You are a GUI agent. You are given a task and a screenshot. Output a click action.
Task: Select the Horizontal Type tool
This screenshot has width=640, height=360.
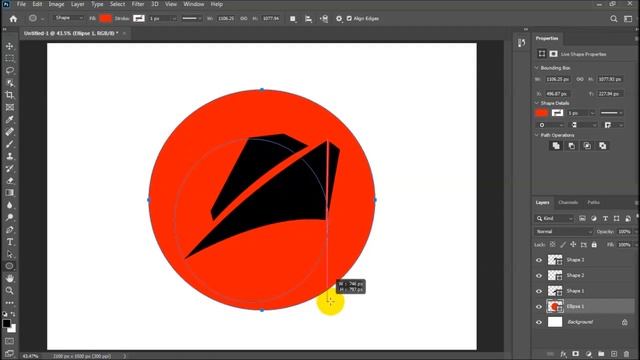pyautogui.click(x=9, y=242)
